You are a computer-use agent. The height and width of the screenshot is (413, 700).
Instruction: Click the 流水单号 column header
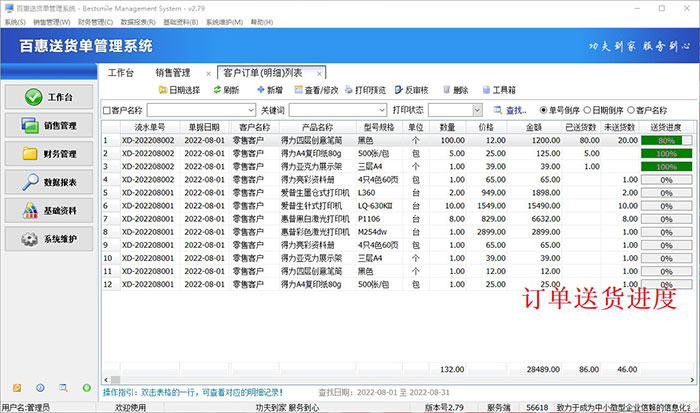pos(150,127)
